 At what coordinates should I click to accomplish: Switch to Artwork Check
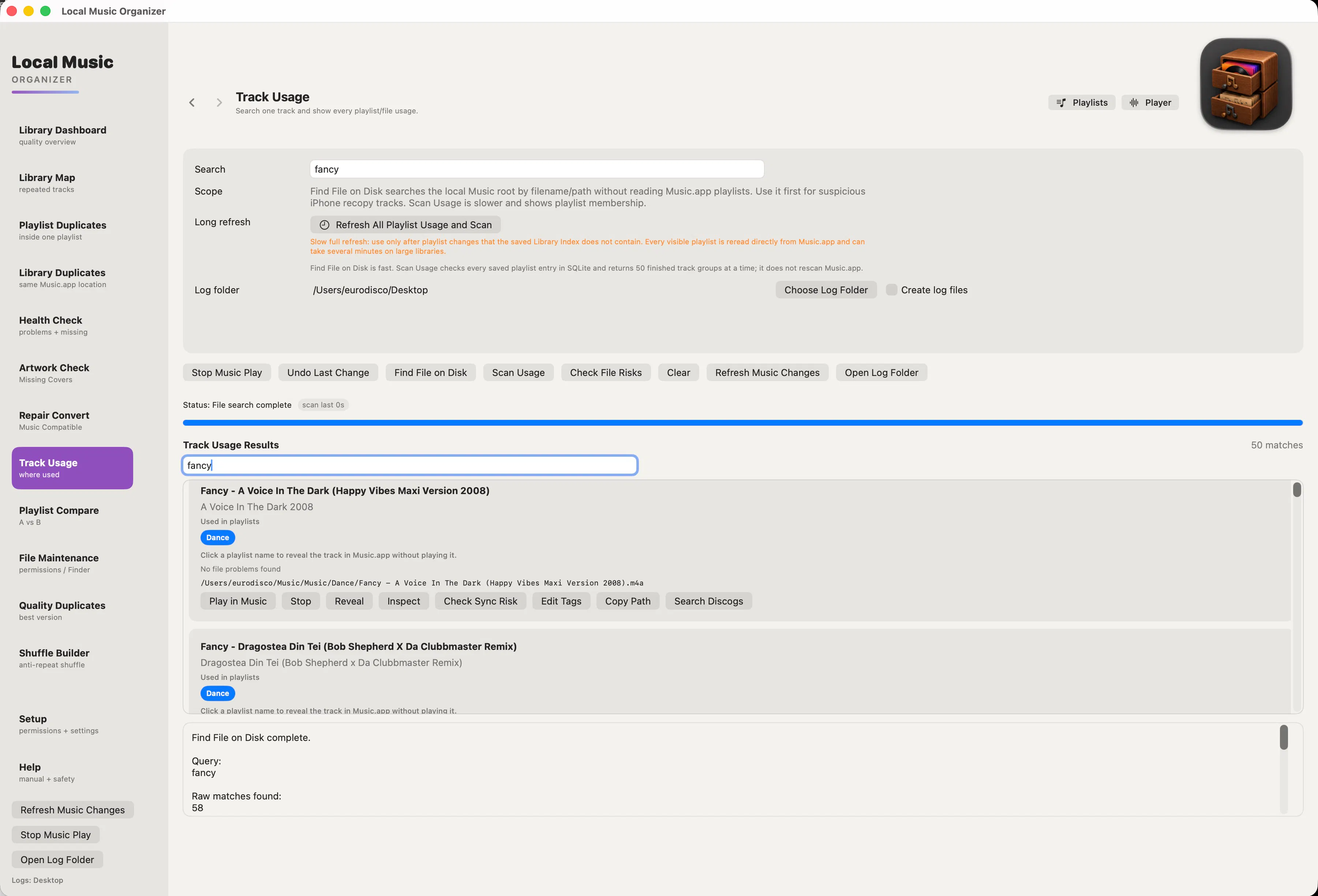[72, 373]
